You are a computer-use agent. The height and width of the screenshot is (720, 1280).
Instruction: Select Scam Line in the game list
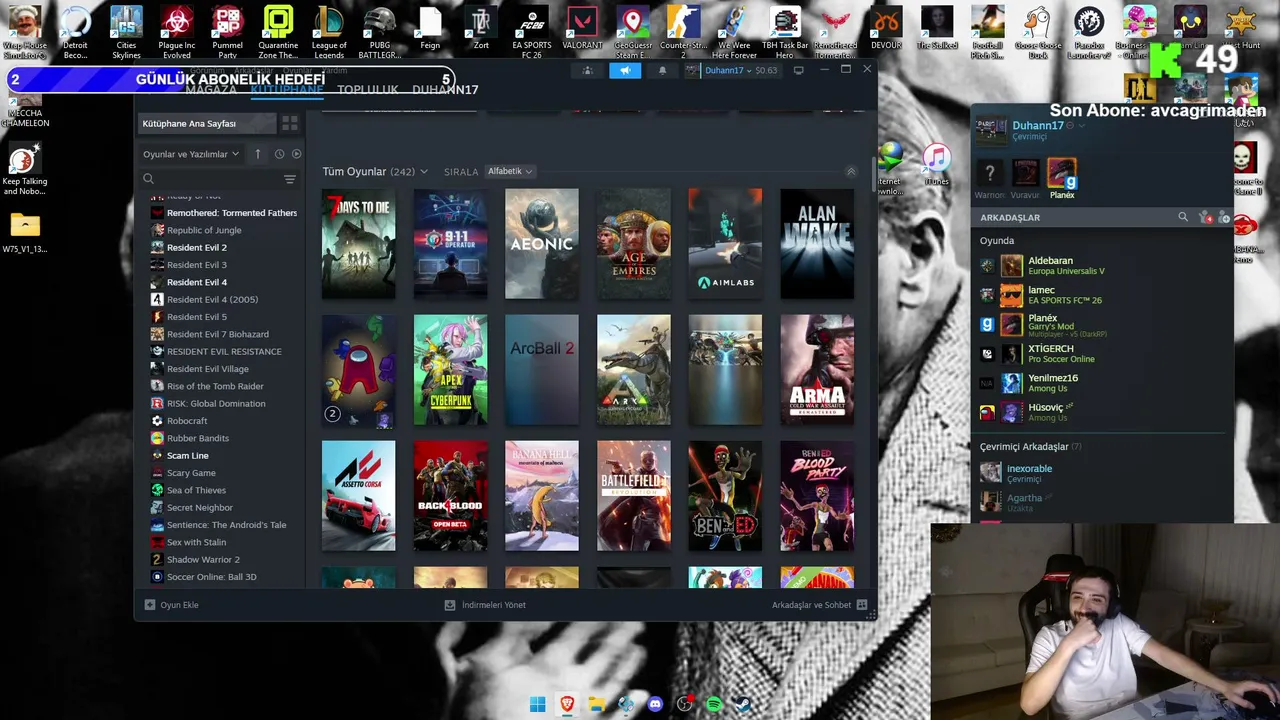pyautogui.click(x=188, y=456)
